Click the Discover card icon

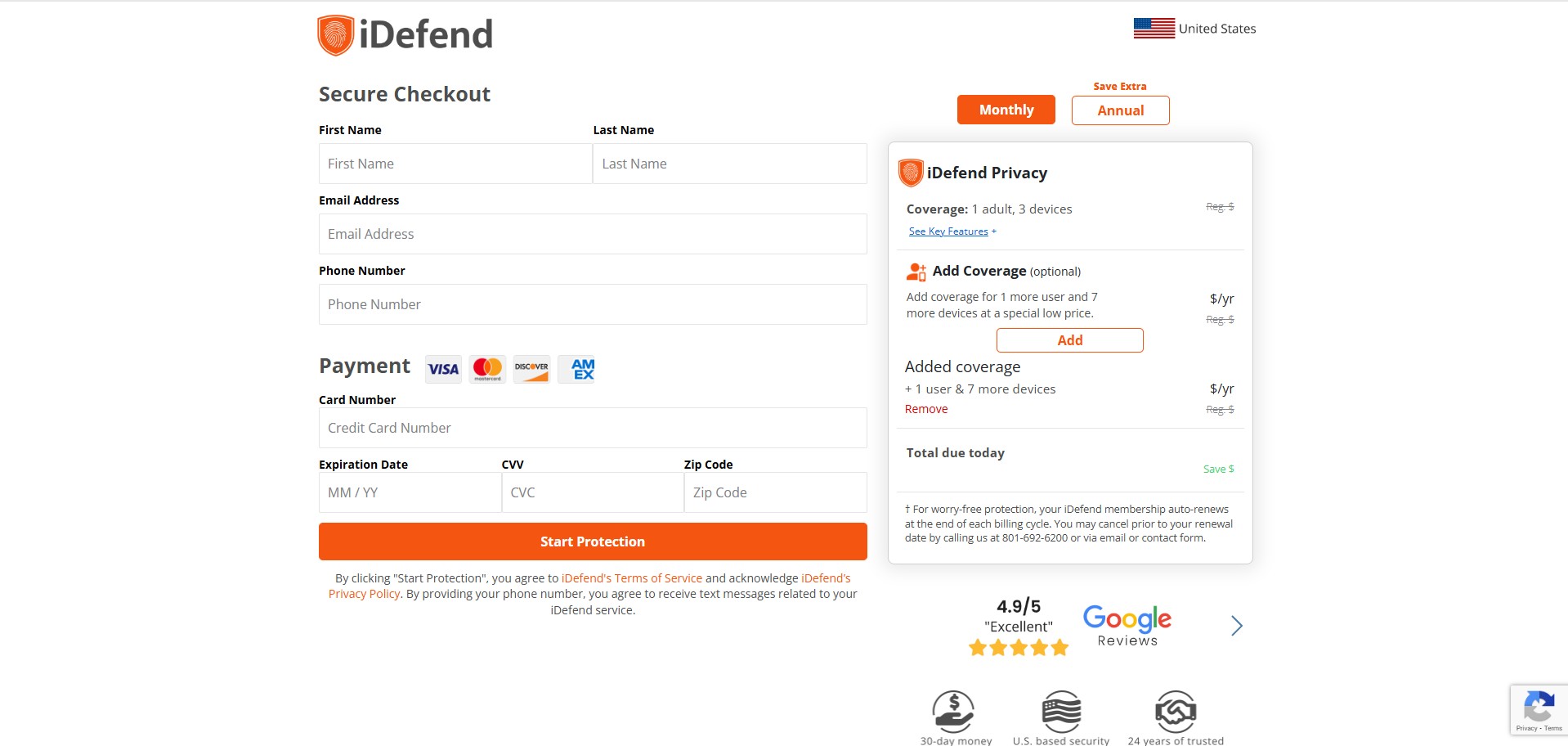[531, 369]
